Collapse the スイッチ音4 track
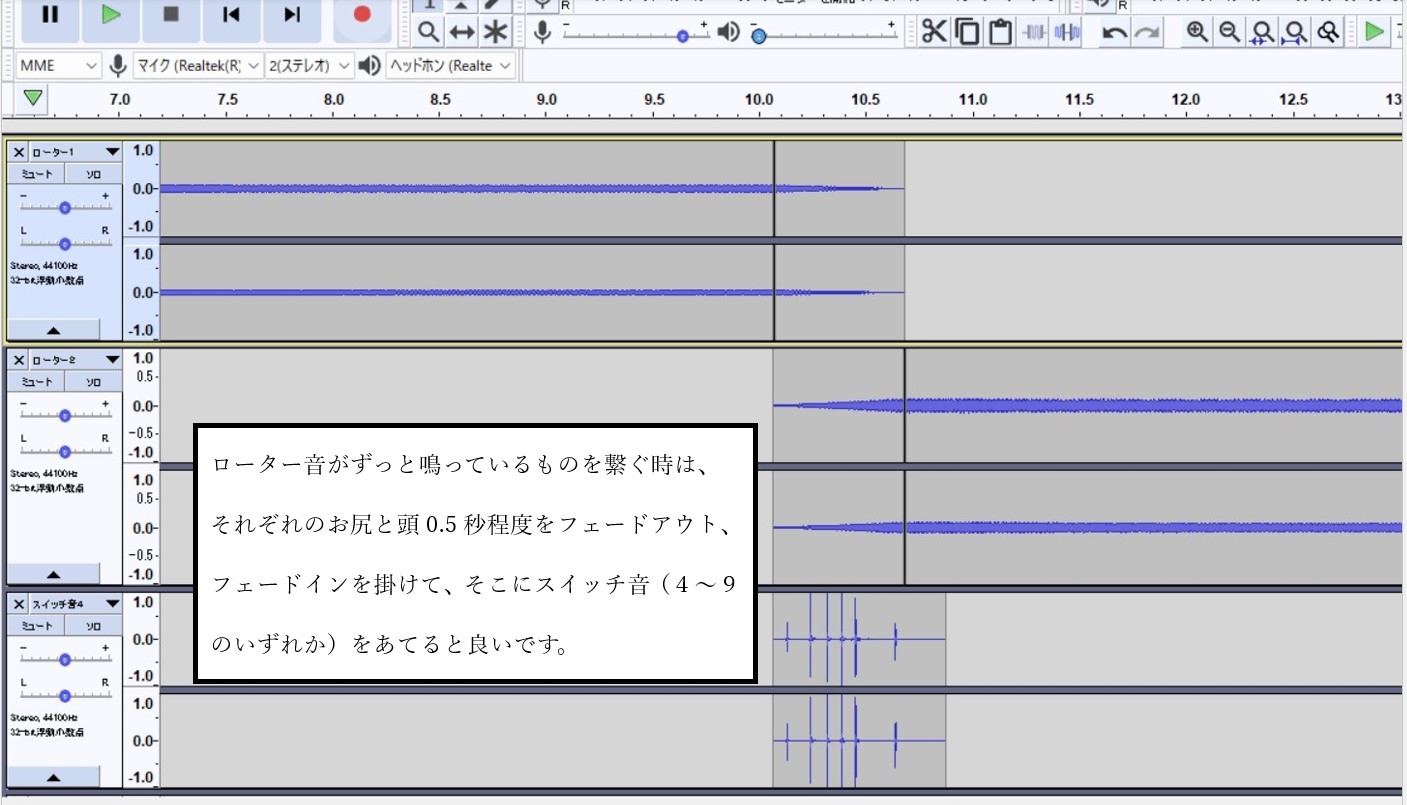Screen dimensions: 1407x805 [53, 777]
